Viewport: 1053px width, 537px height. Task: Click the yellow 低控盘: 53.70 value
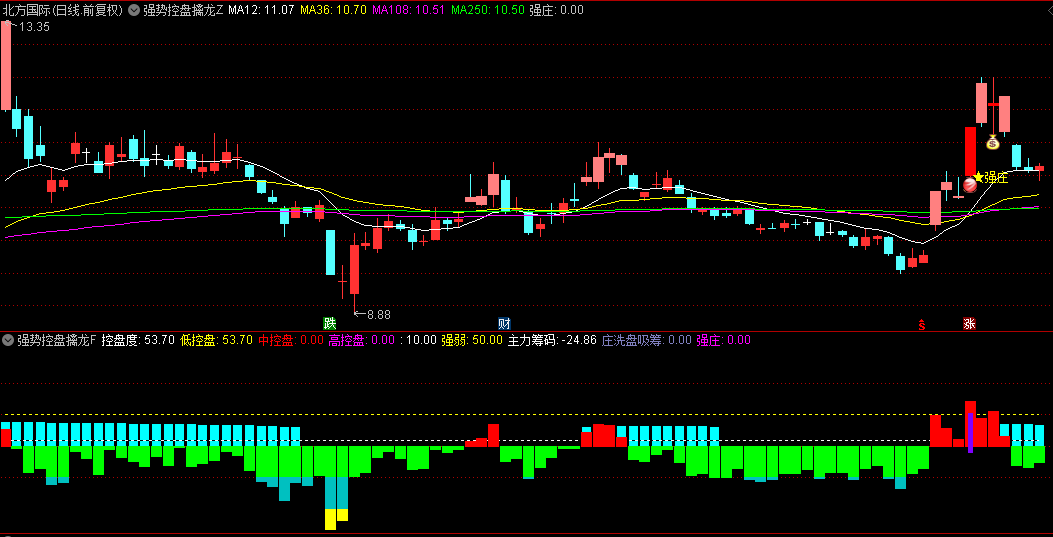(x=217, y=340)
